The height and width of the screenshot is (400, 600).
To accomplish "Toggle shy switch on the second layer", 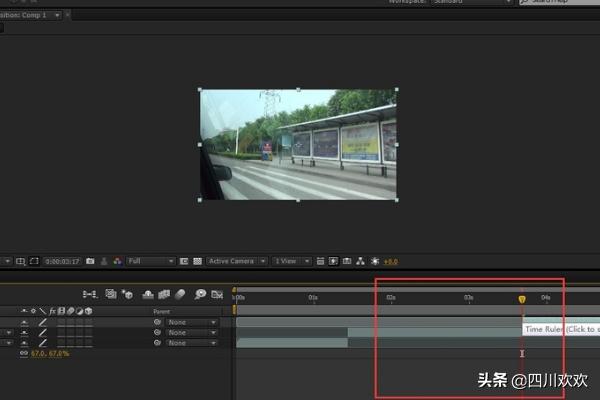I will click(24, 333).
